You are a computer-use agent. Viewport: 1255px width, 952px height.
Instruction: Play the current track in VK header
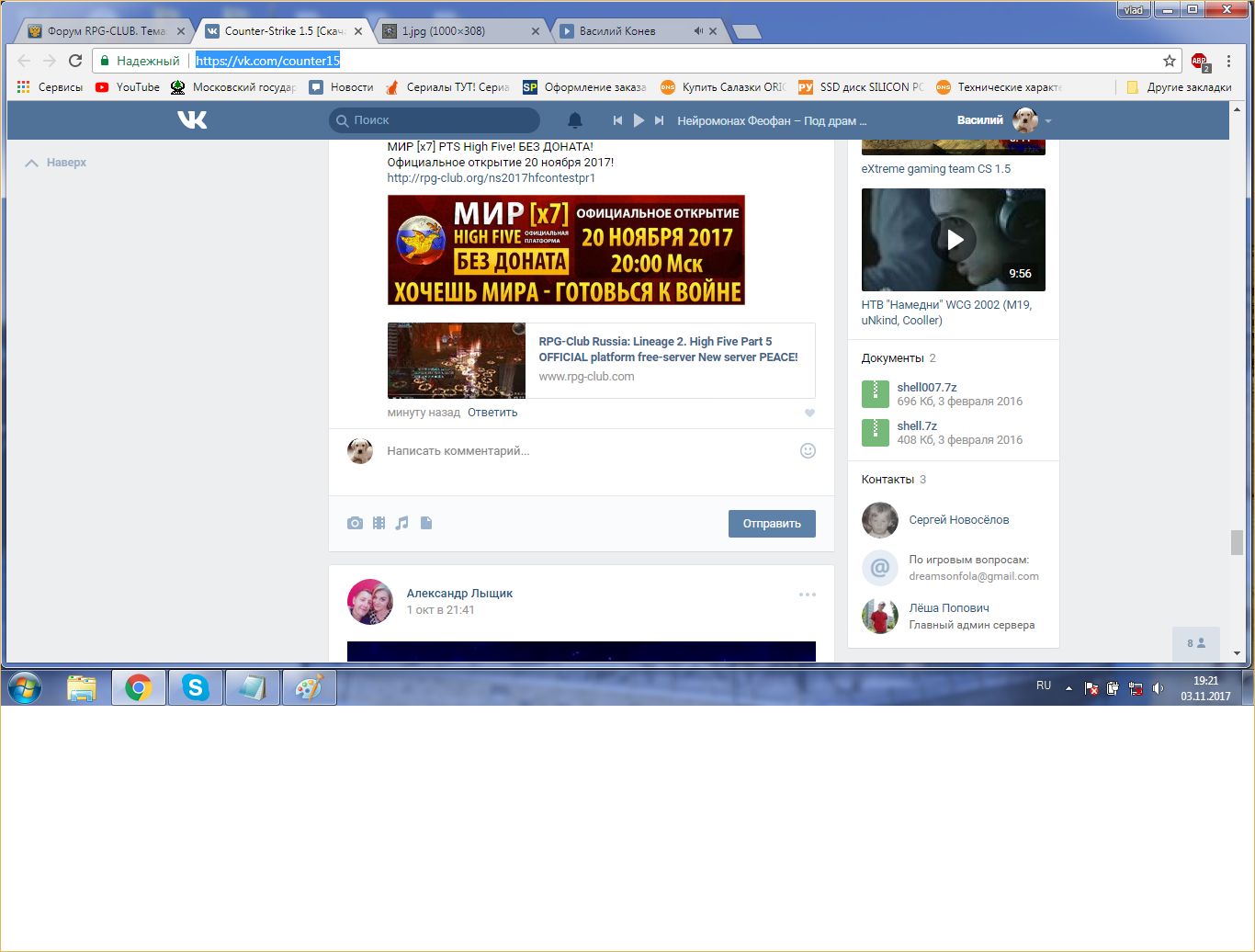[639, 120]
